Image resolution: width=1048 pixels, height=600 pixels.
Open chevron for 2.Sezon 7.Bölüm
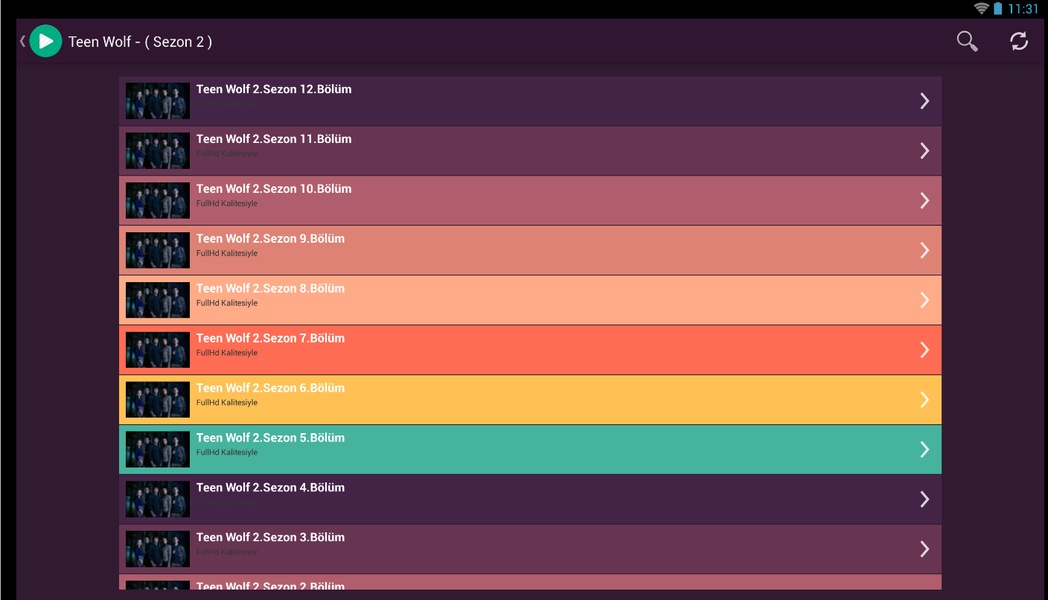coord(924,350)
